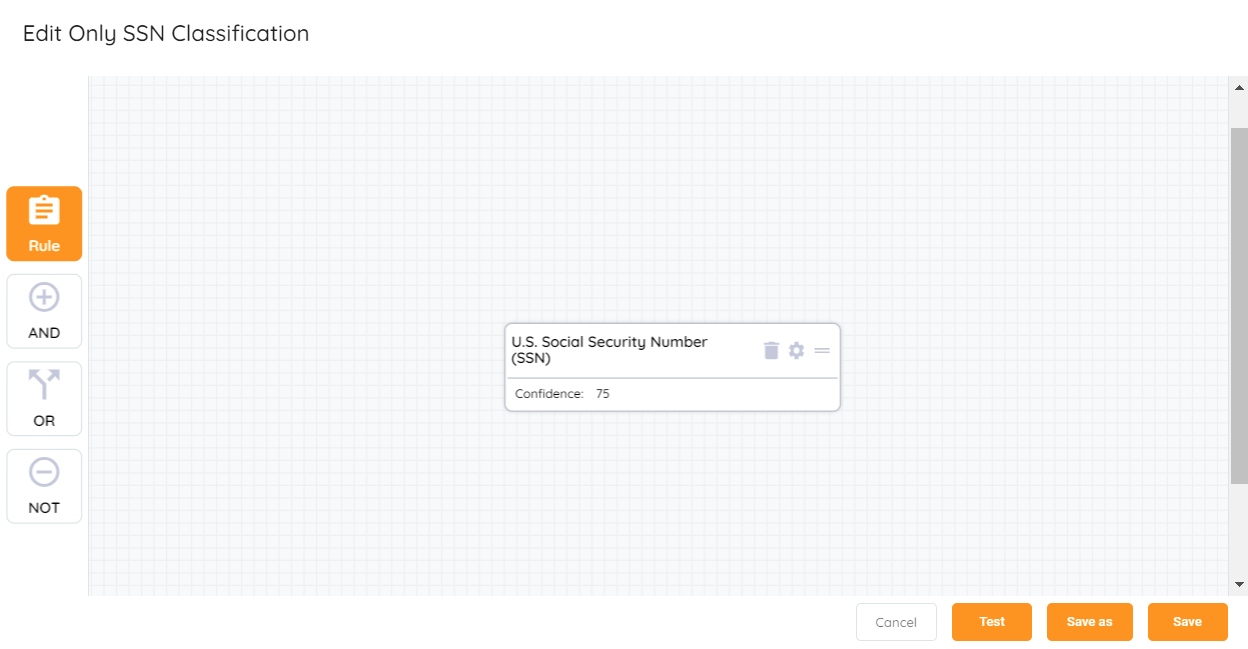
Task: Delete the SSN node using the trash icon
Action: tap(770, 350)
